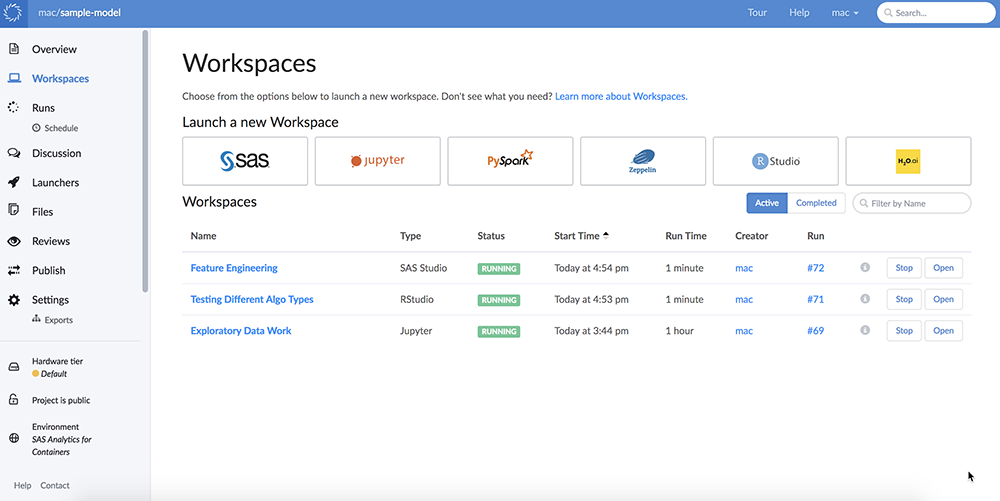Show Completed workspaces

pyautogui.click(x=816, y=203)
